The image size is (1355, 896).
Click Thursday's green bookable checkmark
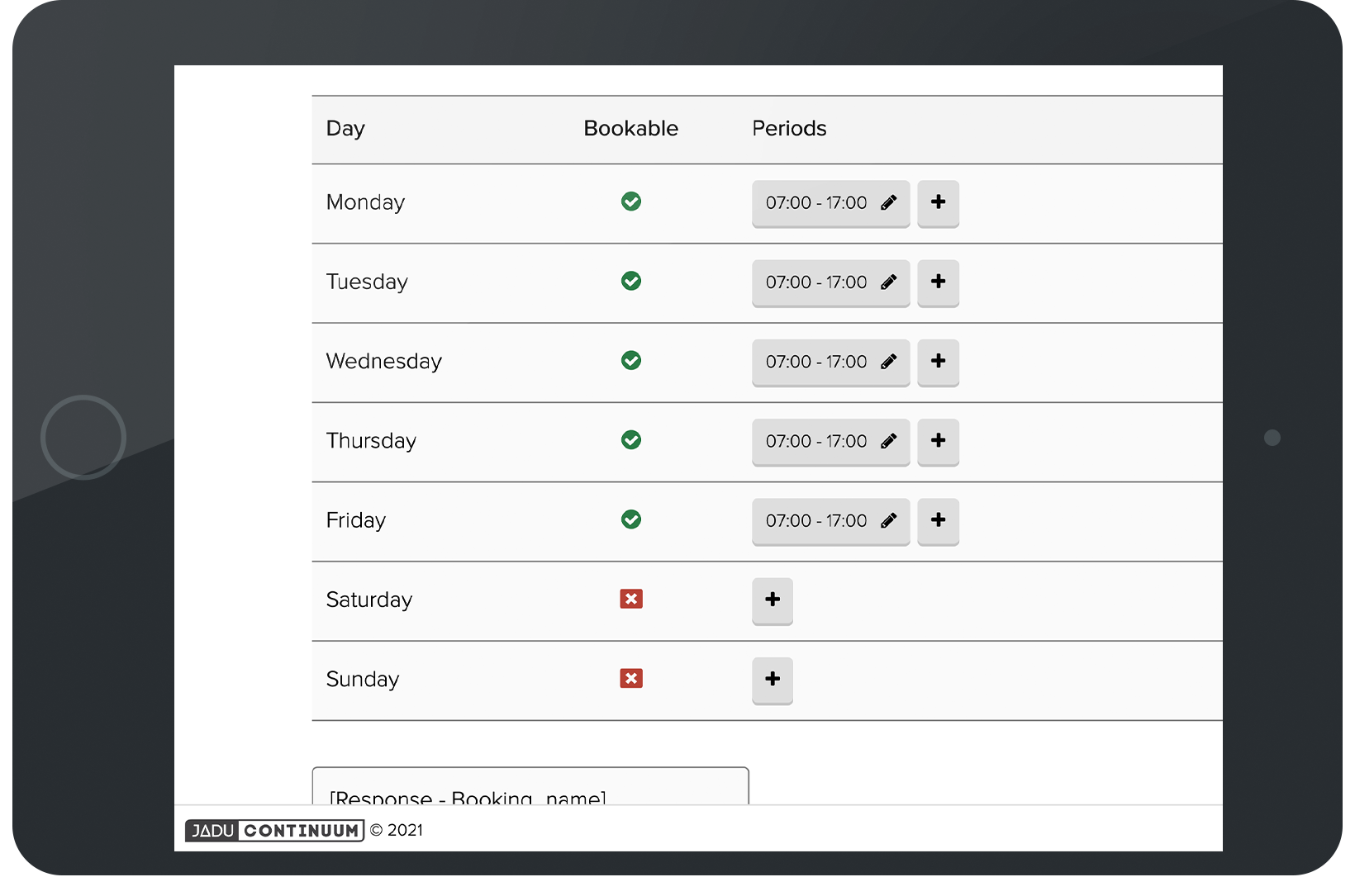(x=631, y=439)
